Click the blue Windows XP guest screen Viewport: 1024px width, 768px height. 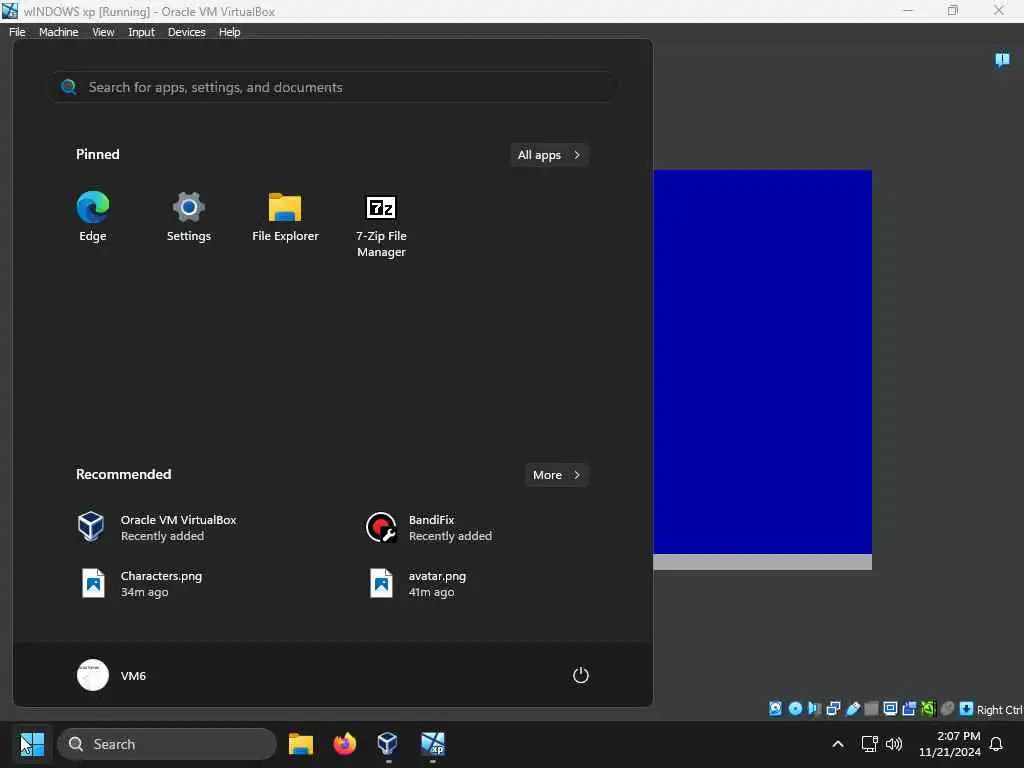[x=762, y=362]
